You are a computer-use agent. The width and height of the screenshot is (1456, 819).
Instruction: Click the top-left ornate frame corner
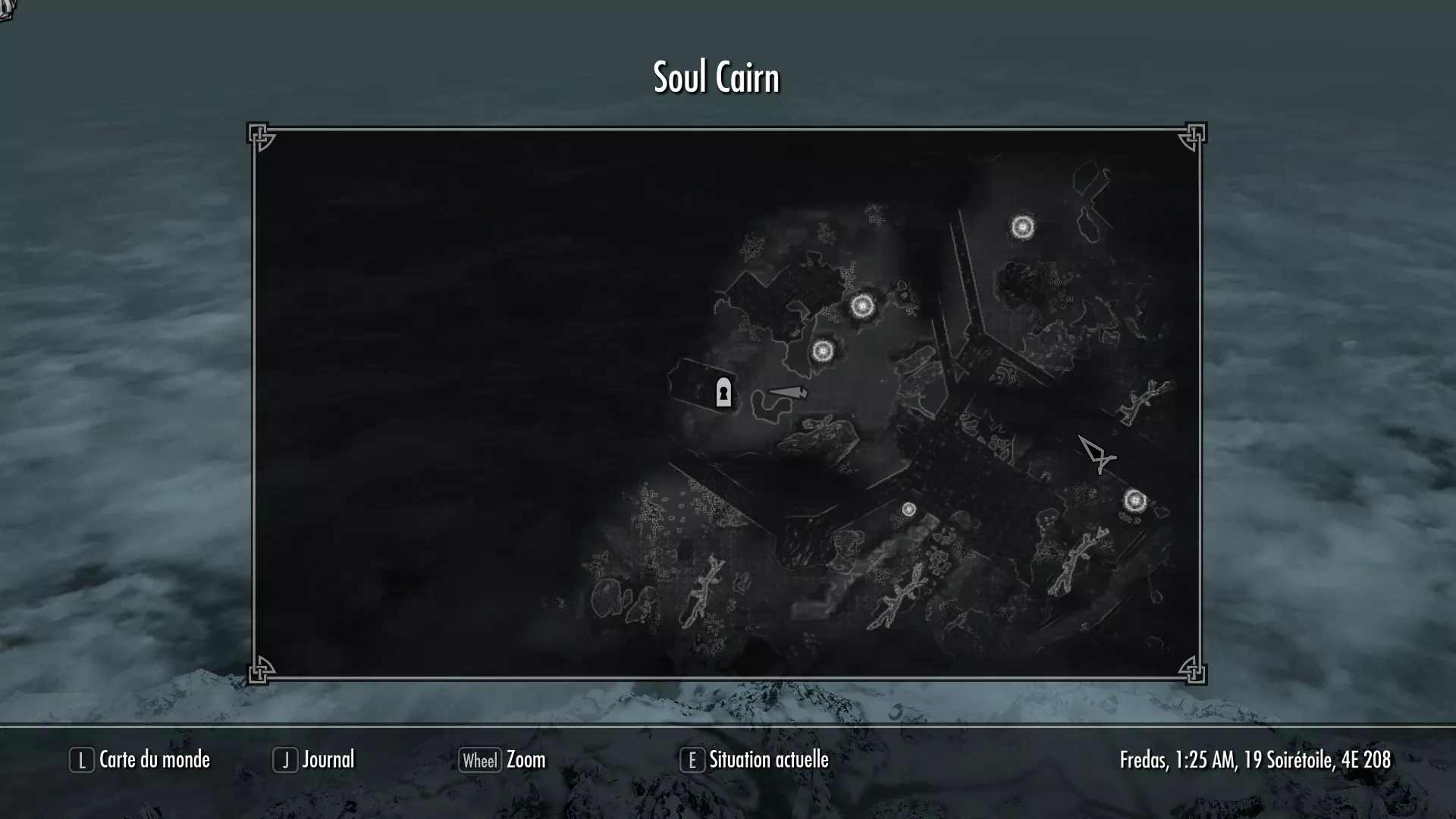tap(262, 137)
